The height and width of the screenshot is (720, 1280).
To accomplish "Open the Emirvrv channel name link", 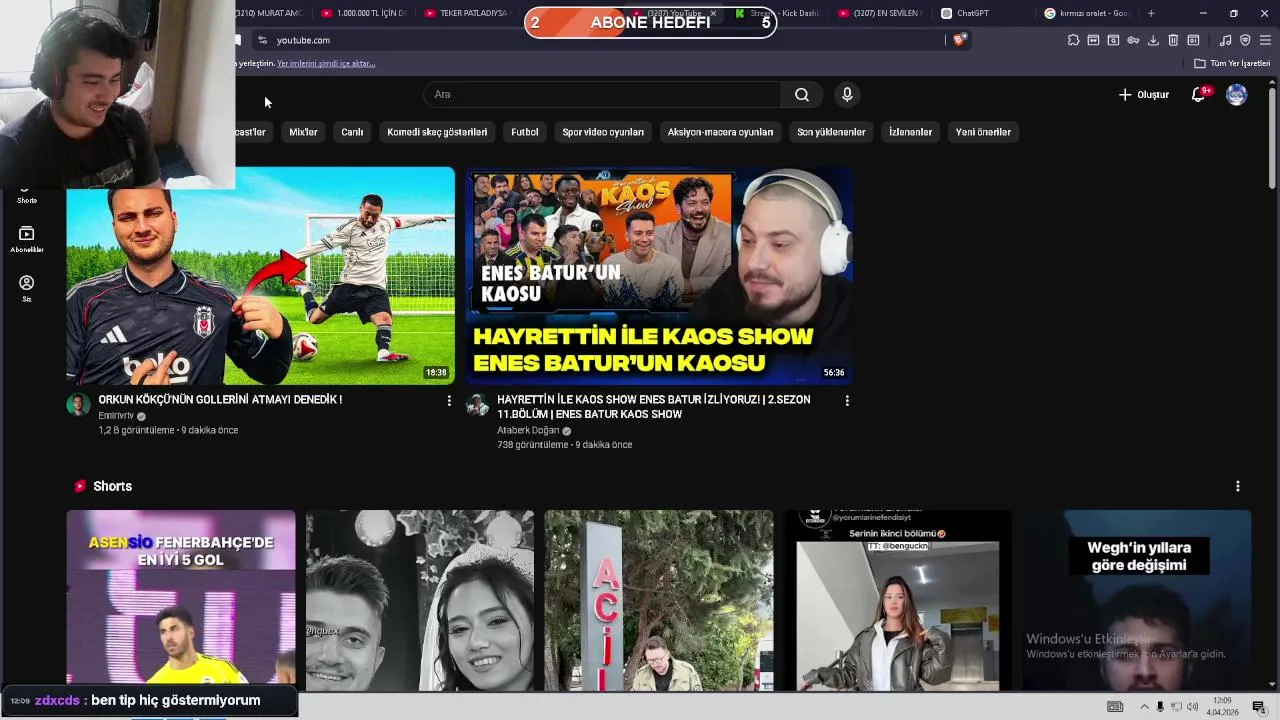I will tap(116, 416).
